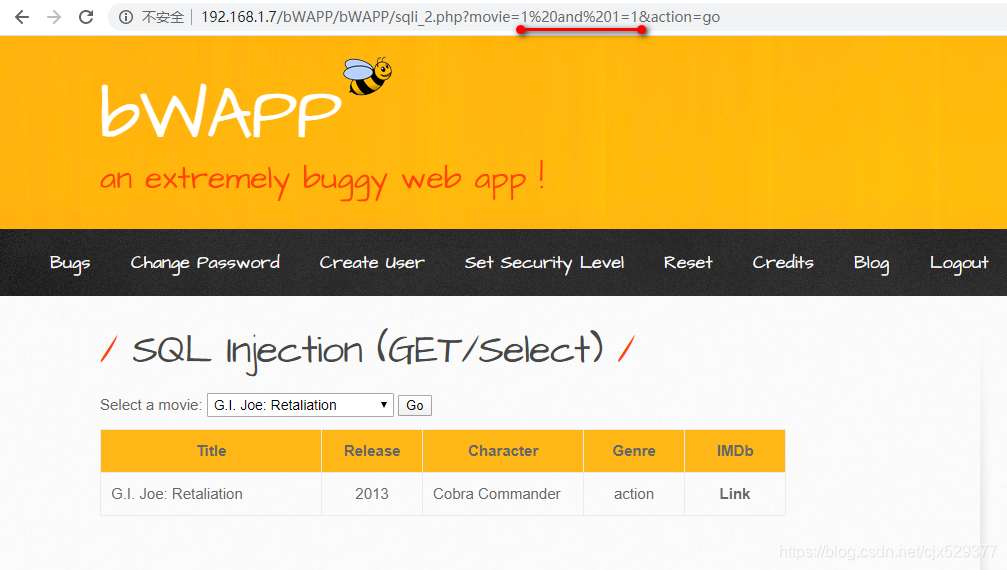Click the Genre column header

[x=634, y=451]
